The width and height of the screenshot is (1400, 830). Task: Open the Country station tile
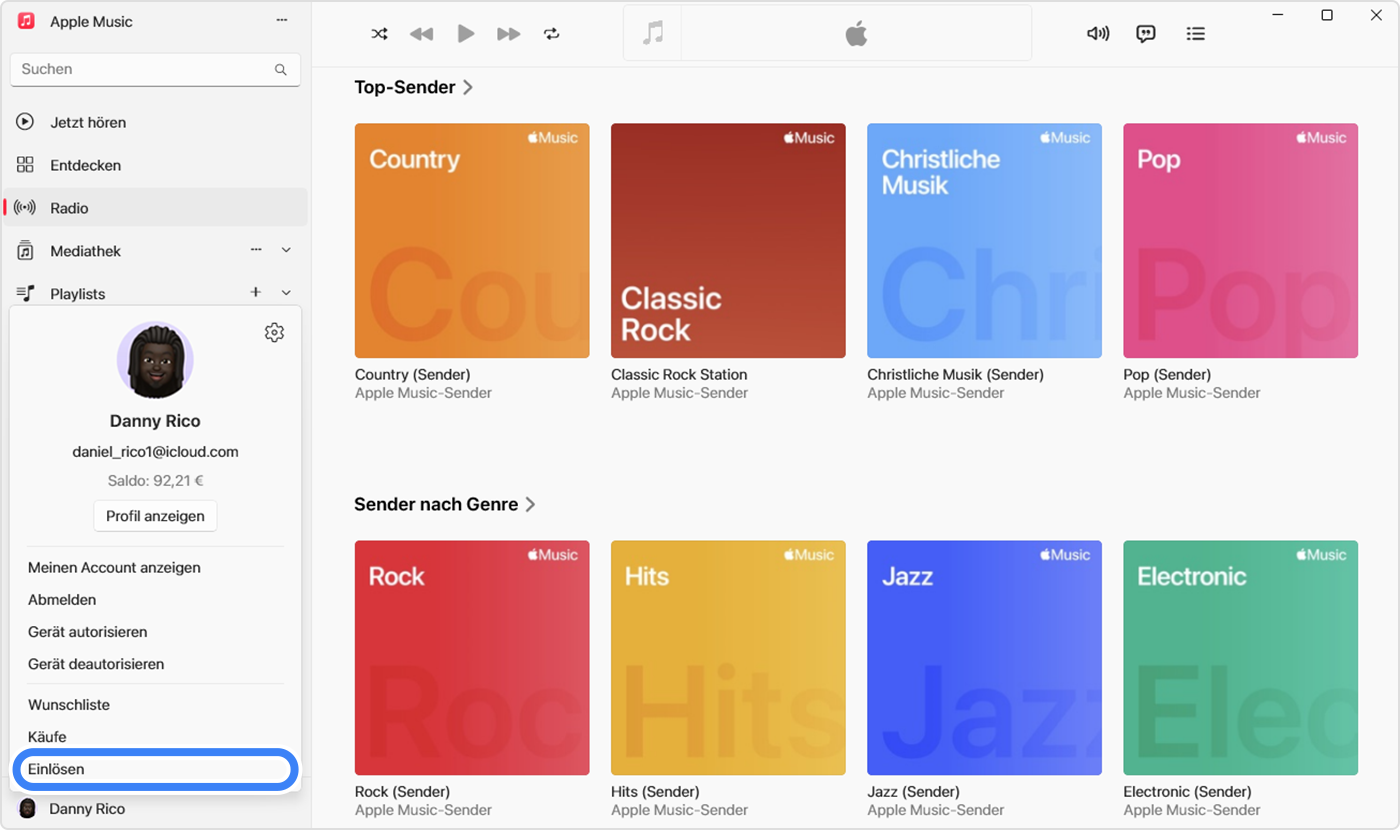472,240
